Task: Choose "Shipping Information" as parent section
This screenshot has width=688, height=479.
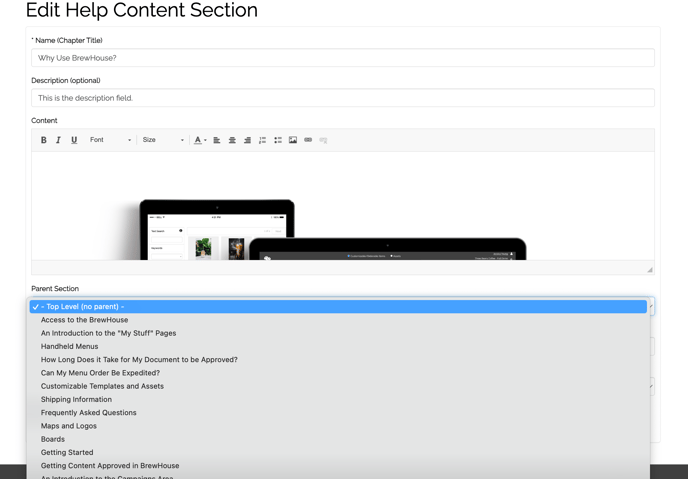Action: click(338, 399)
